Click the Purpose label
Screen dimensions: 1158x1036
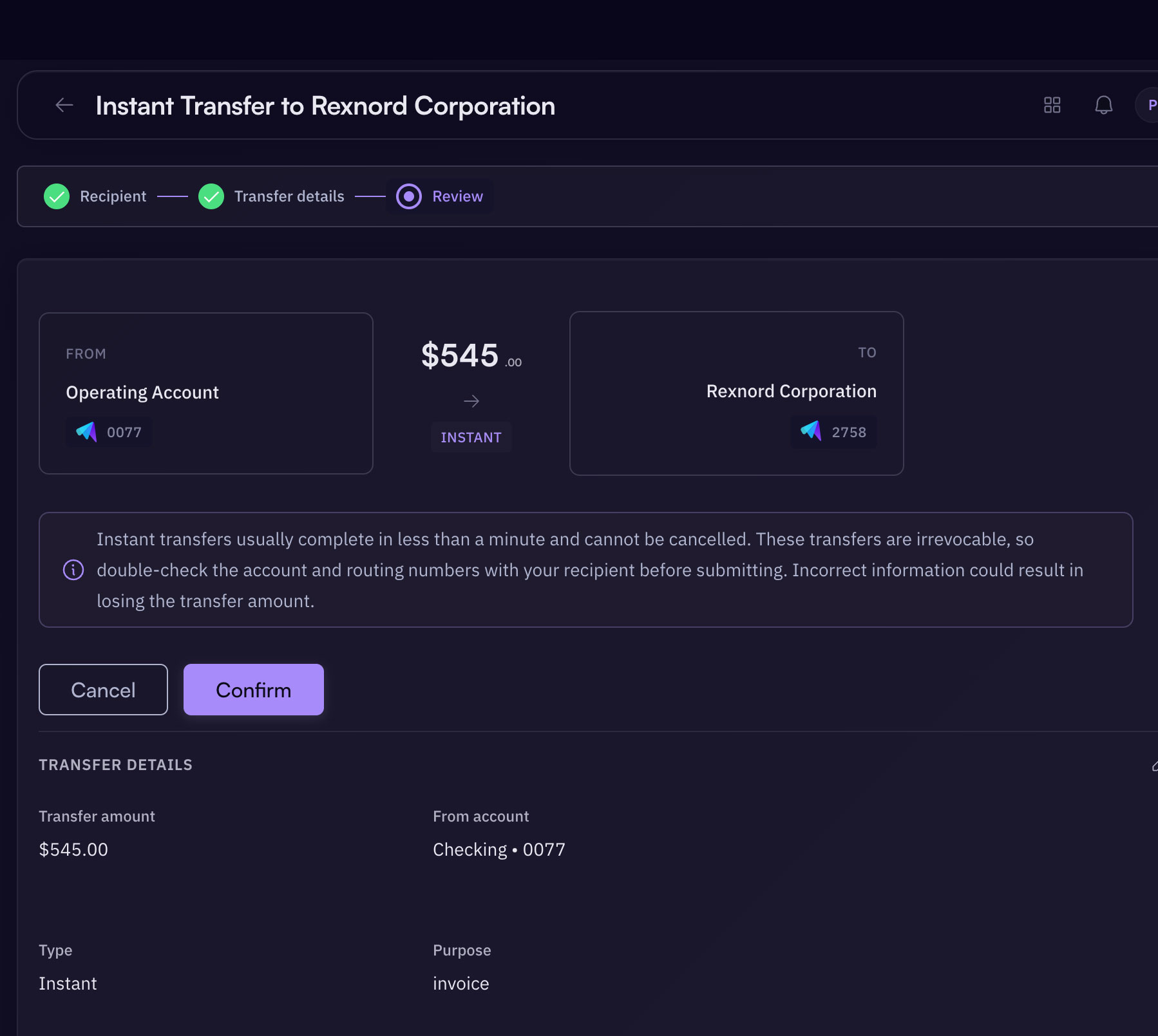coord(462,950)
